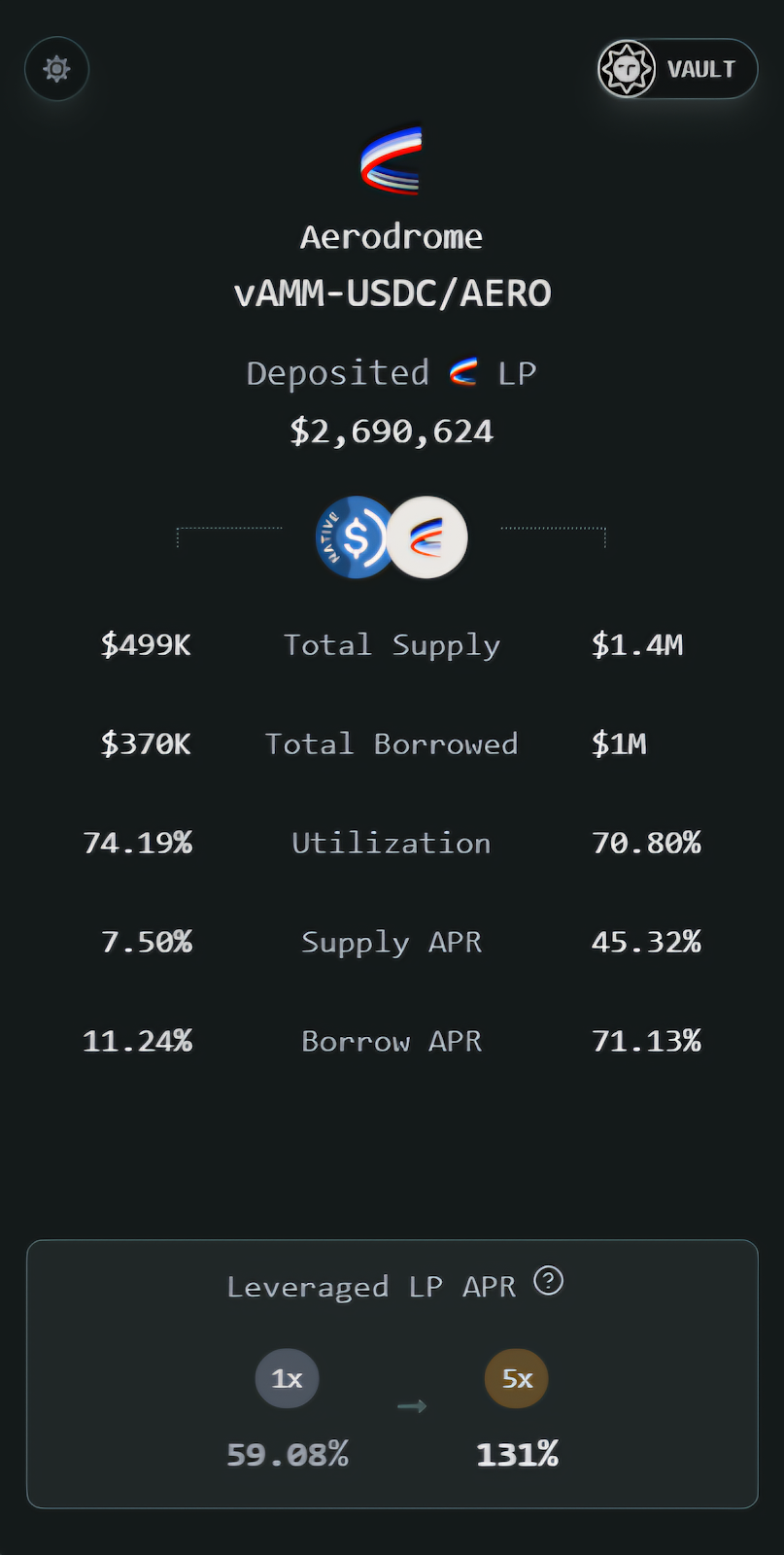Click the Aerodrome protocol name
784x1555 pixels.
click(x=392, y=236)
